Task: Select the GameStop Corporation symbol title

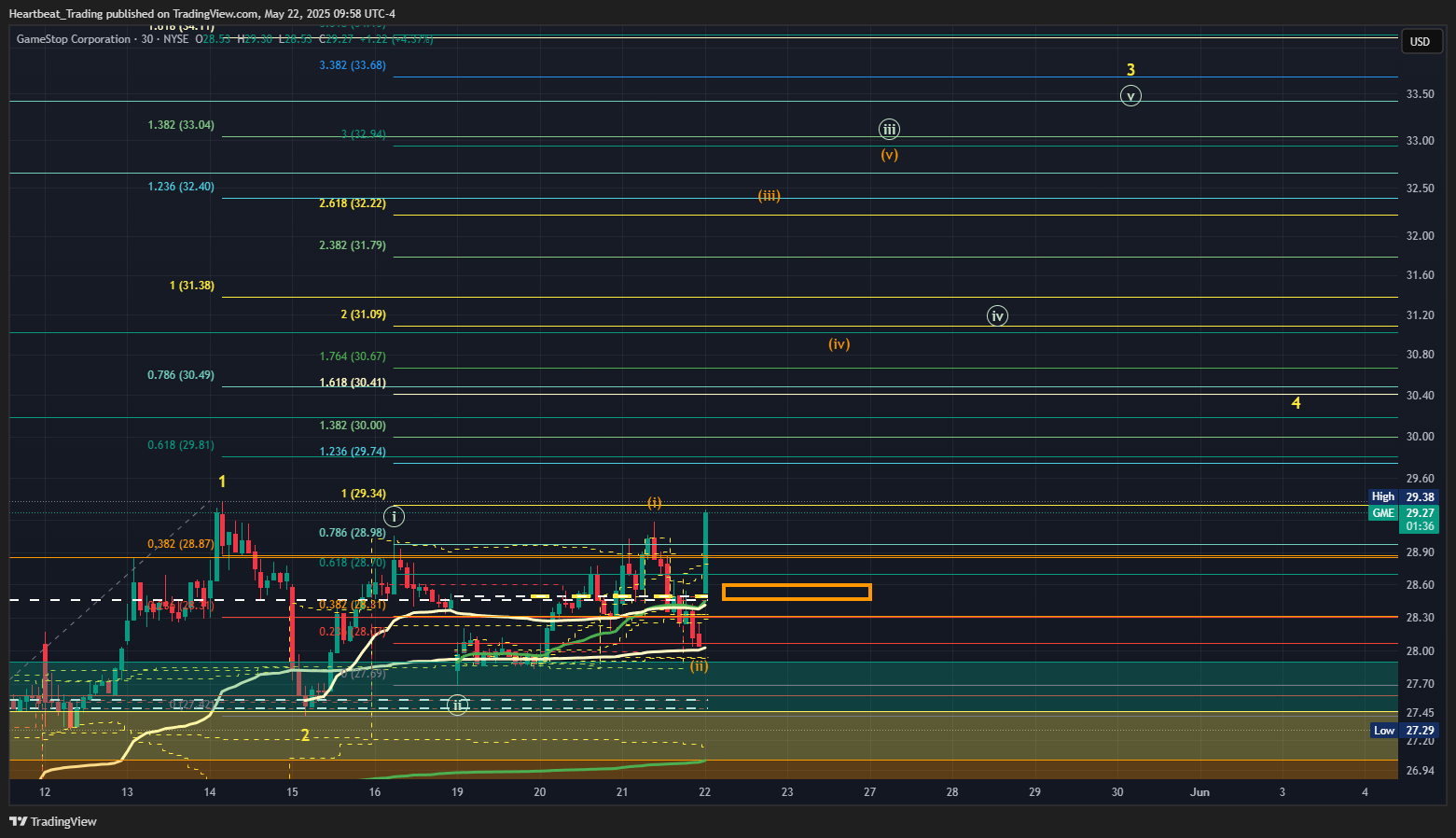Action: pyautogui.click(x=74, y=39)
